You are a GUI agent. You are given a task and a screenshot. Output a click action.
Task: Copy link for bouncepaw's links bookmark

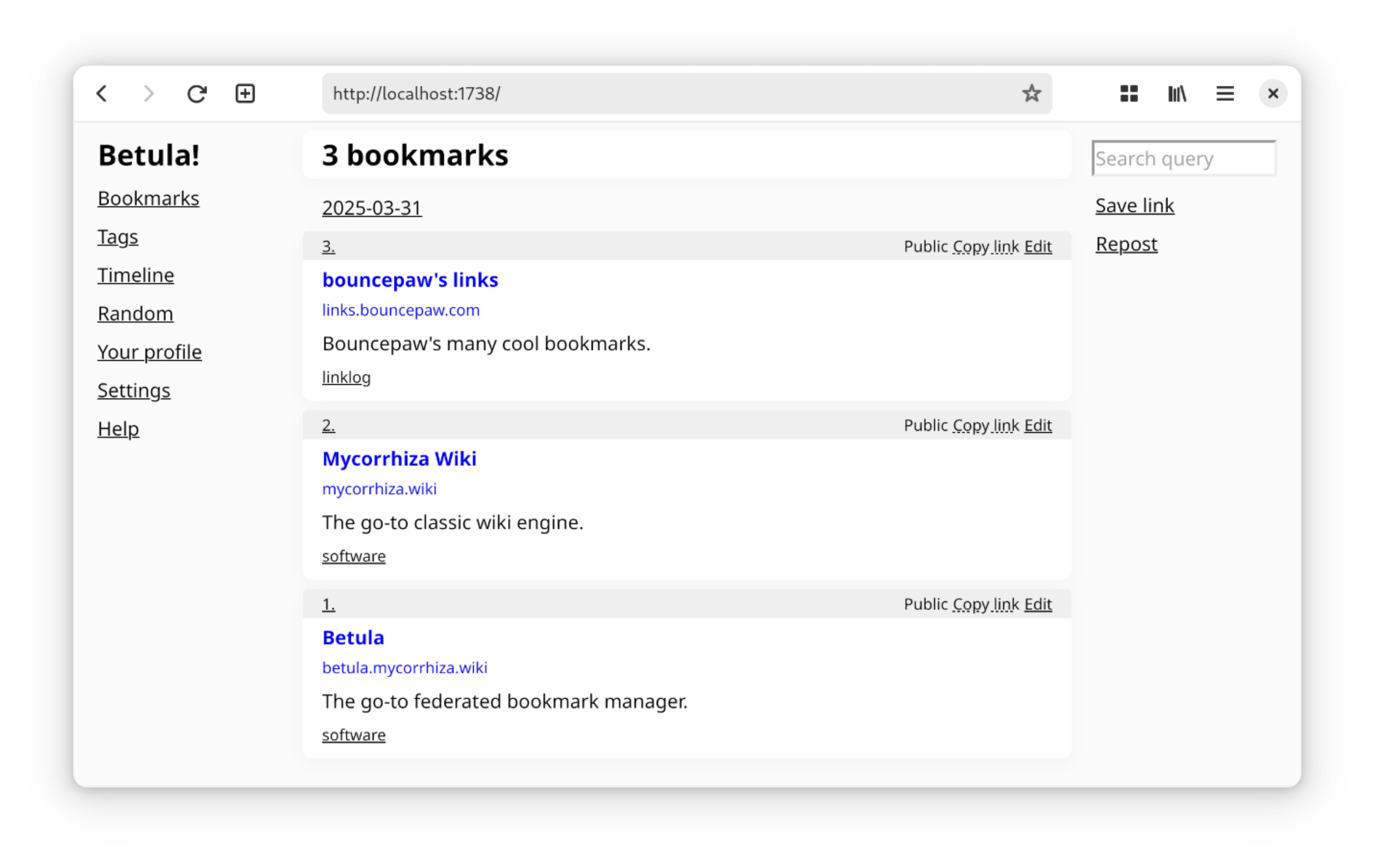pyautogui.click(x=985, y=247)
